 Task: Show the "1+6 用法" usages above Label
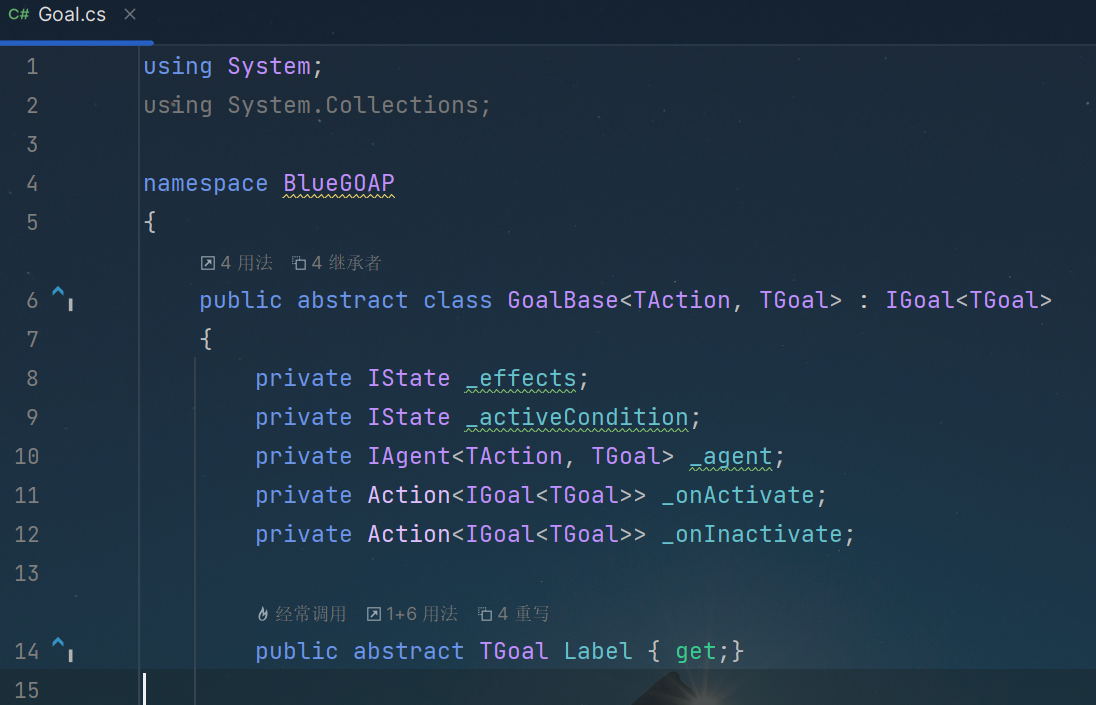pyautogui.click(x=412, y=614)
